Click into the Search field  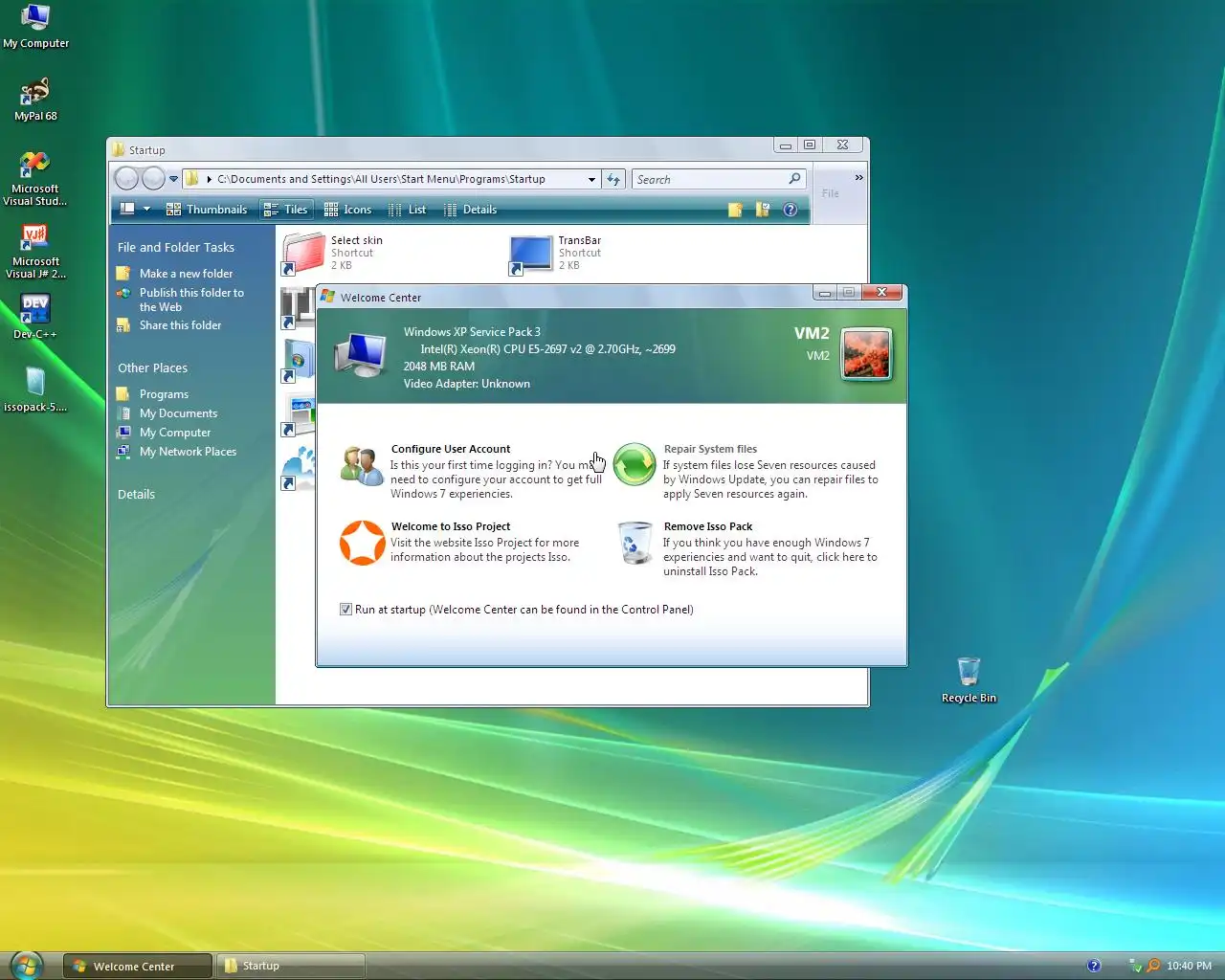coord(708,179)
